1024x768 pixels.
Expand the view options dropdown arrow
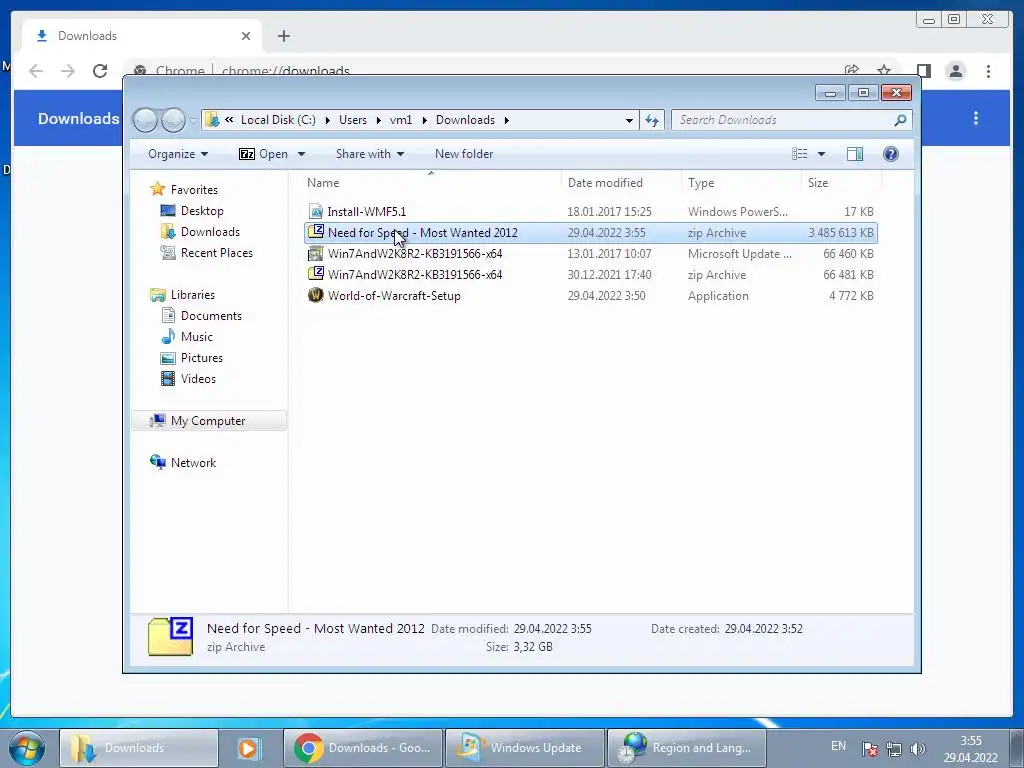[822, 154]
